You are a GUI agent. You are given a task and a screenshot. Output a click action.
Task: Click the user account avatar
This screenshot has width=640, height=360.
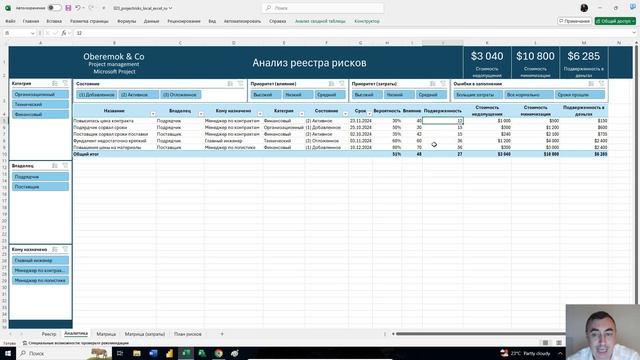point(584,8)
